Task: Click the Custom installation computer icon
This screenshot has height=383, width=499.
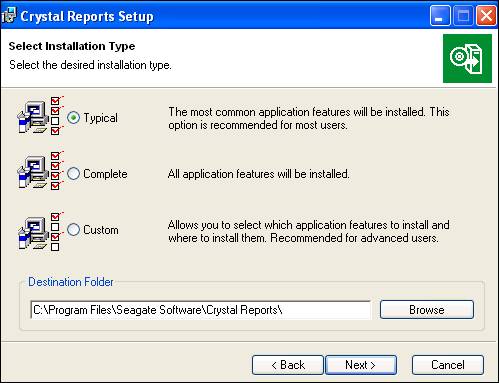Action: [40, 232]
